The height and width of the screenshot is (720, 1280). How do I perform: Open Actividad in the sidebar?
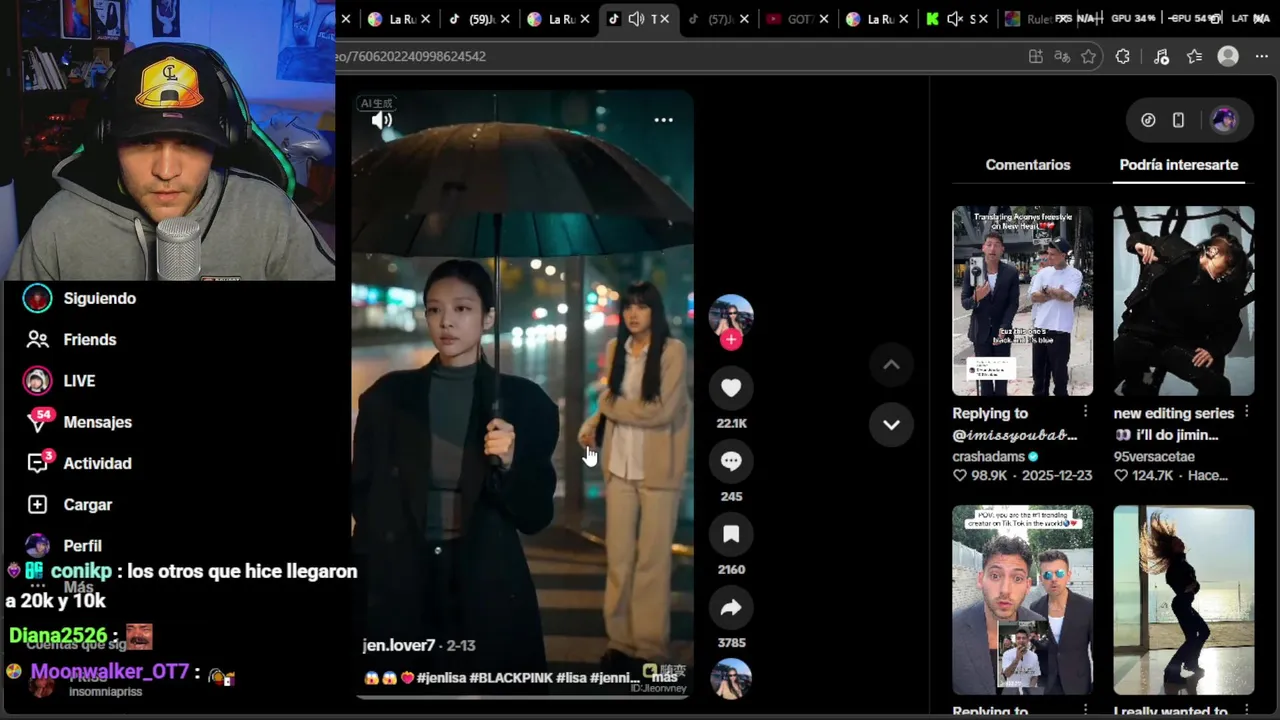click(97, 463)
